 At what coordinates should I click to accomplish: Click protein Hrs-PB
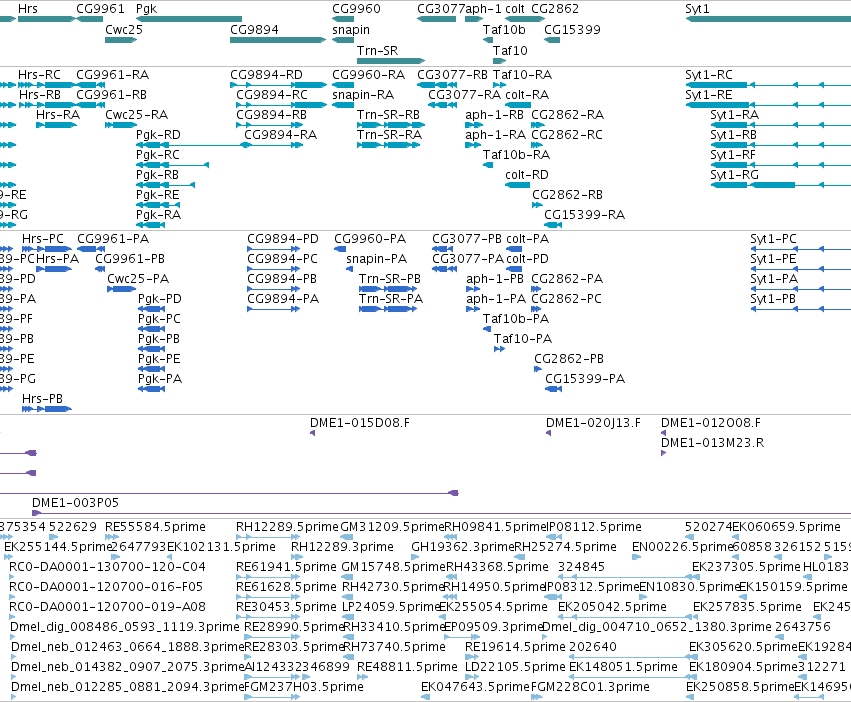[42, 399]
